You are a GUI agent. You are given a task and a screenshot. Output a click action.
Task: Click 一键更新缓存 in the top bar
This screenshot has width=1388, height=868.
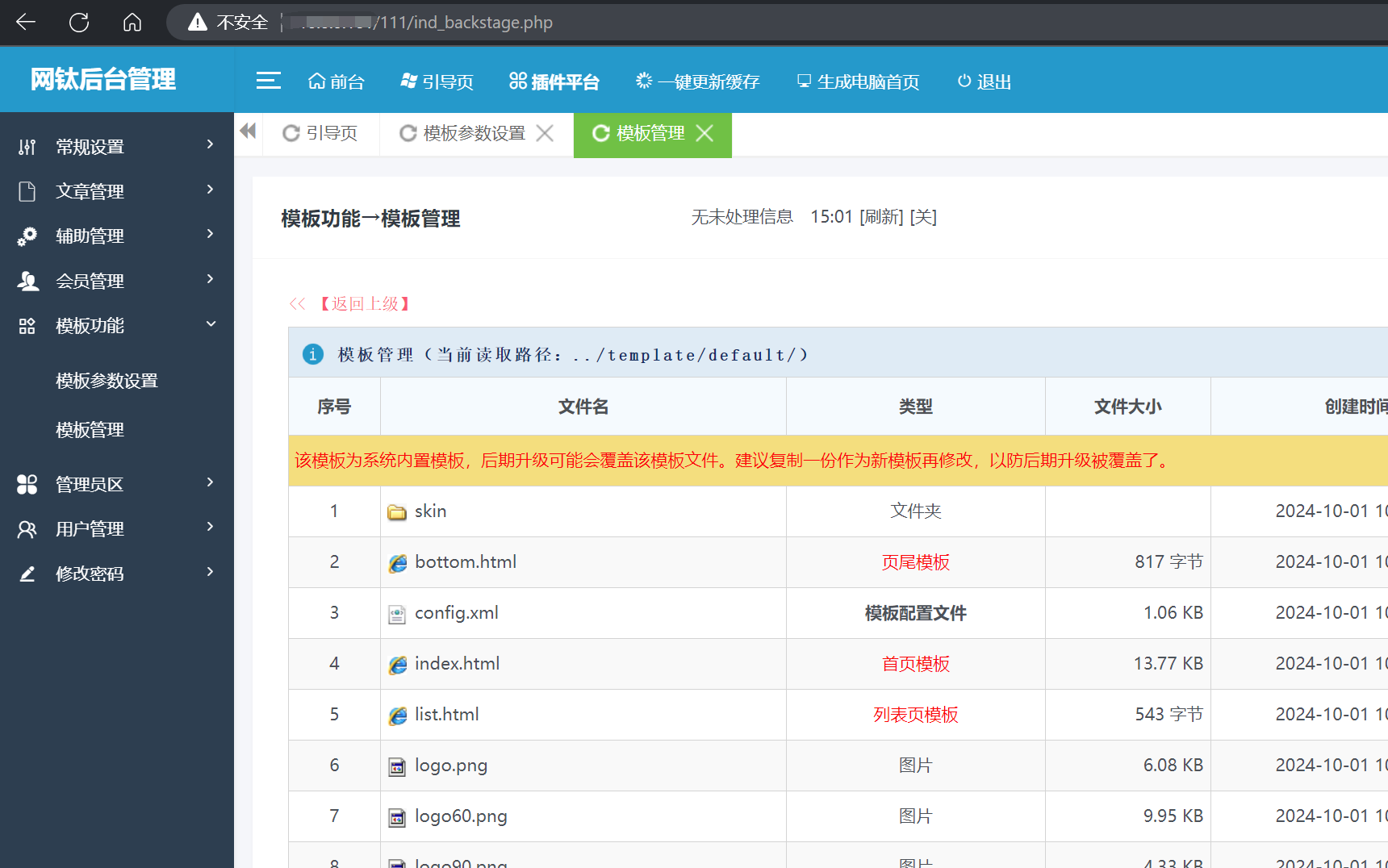tap(697, 81)
